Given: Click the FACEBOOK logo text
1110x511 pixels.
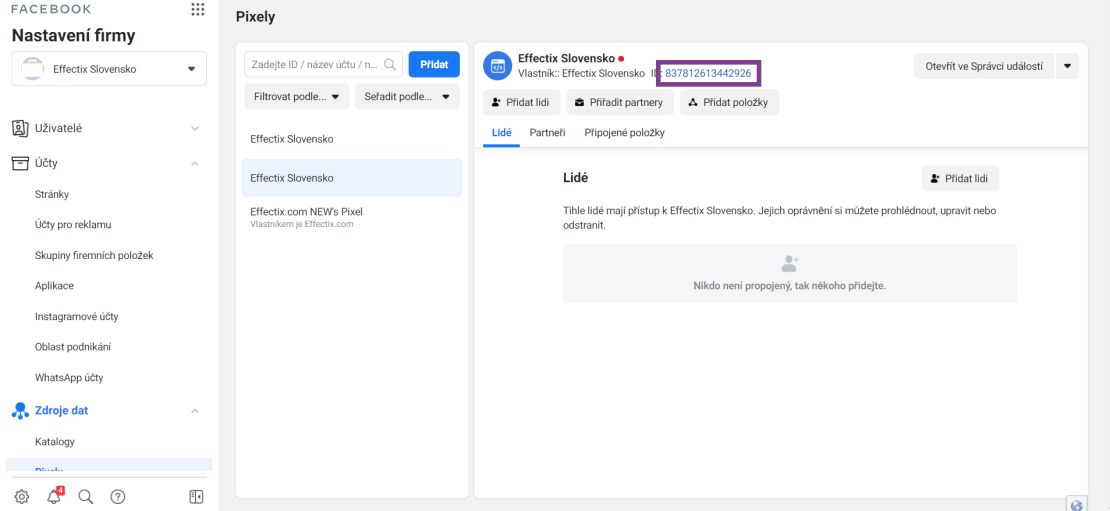Looking at the screenshot, I should click(x=52, y=9).
